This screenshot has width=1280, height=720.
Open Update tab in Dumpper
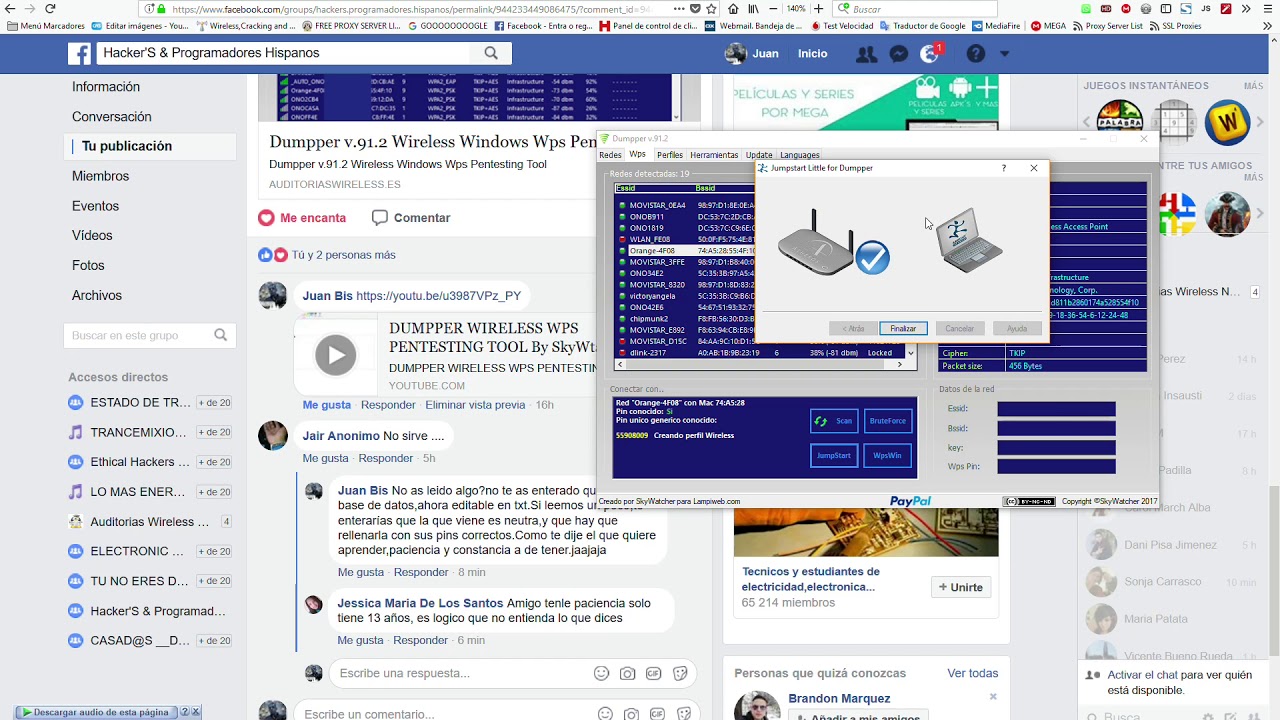[x=759, y=155]
